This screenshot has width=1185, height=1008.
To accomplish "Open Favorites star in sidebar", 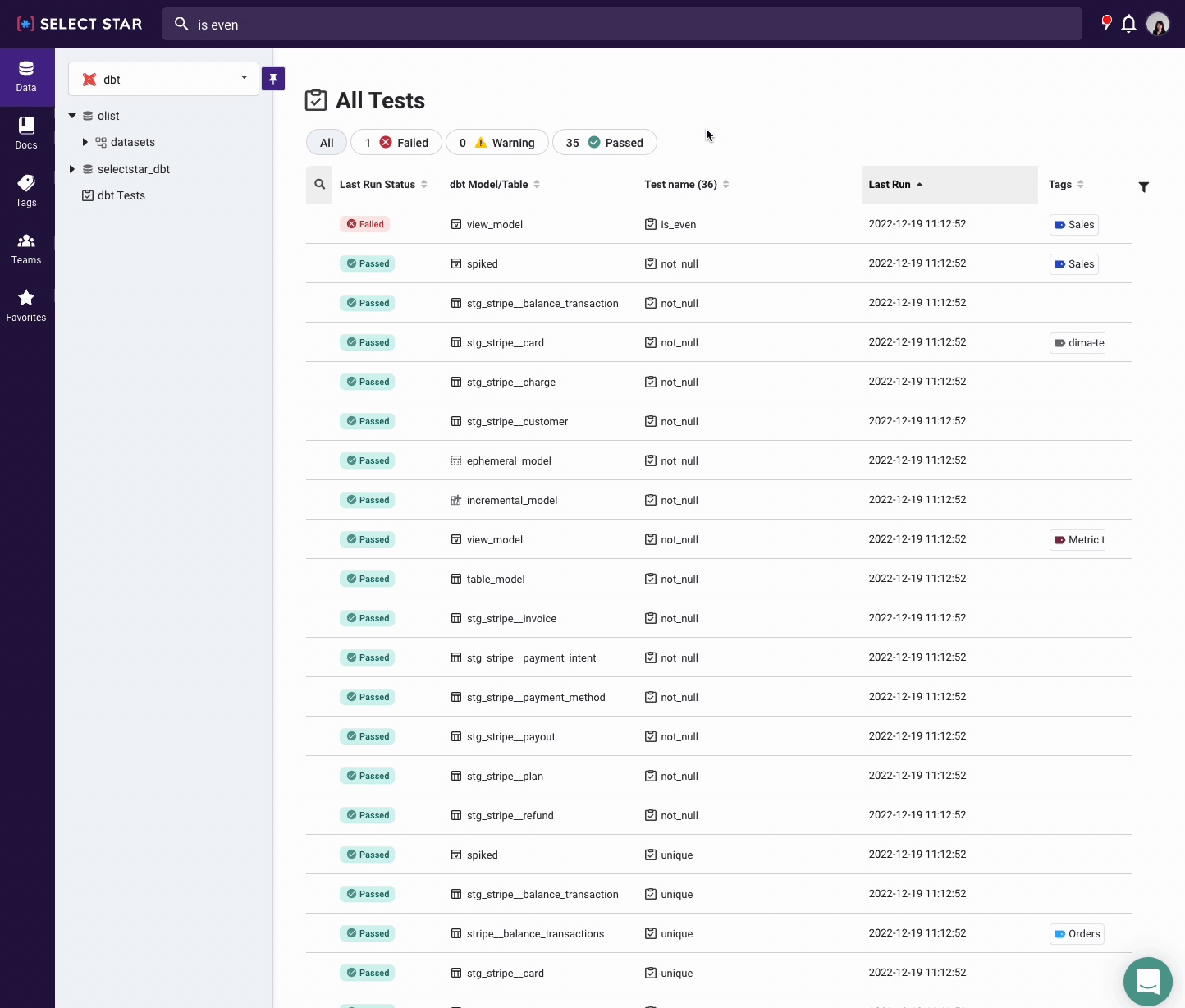I will click(x=26, y=306).
